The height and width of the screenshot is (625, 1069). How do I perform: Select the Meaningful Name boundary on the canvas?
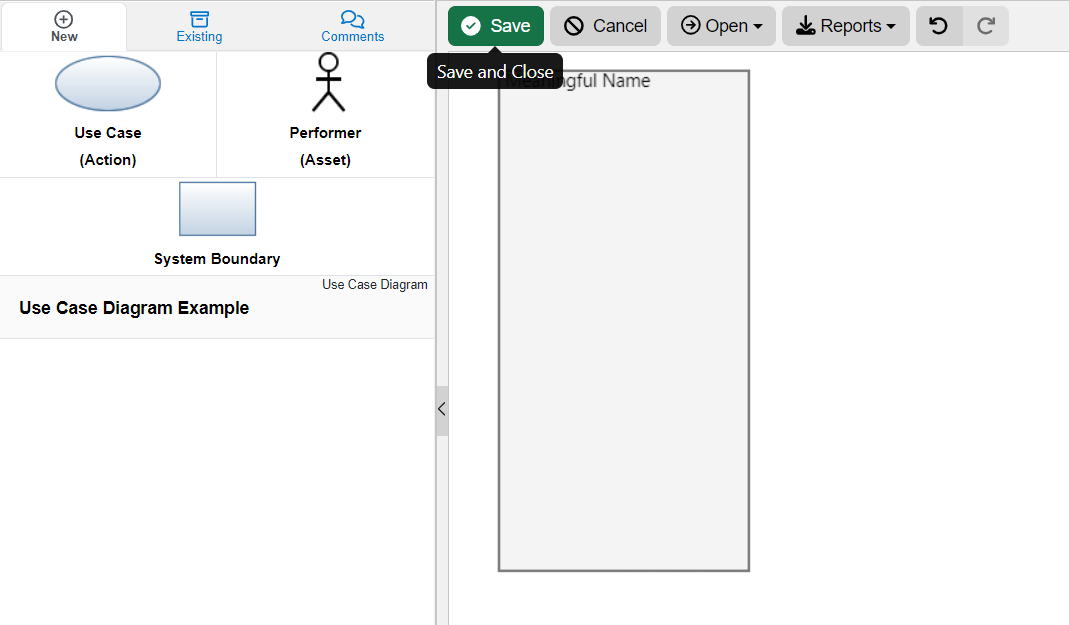pos(623,320)
